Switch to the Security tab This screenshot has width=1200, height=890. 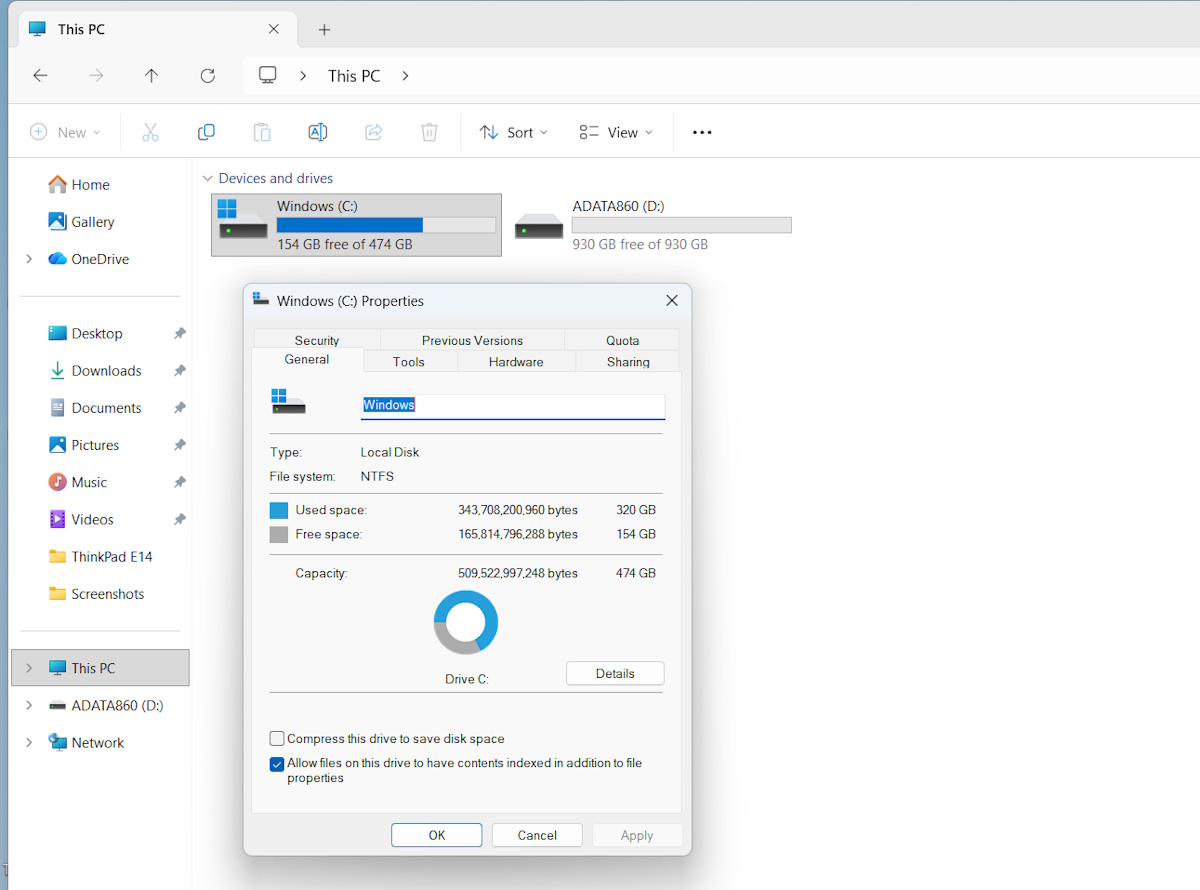point(317,340)
